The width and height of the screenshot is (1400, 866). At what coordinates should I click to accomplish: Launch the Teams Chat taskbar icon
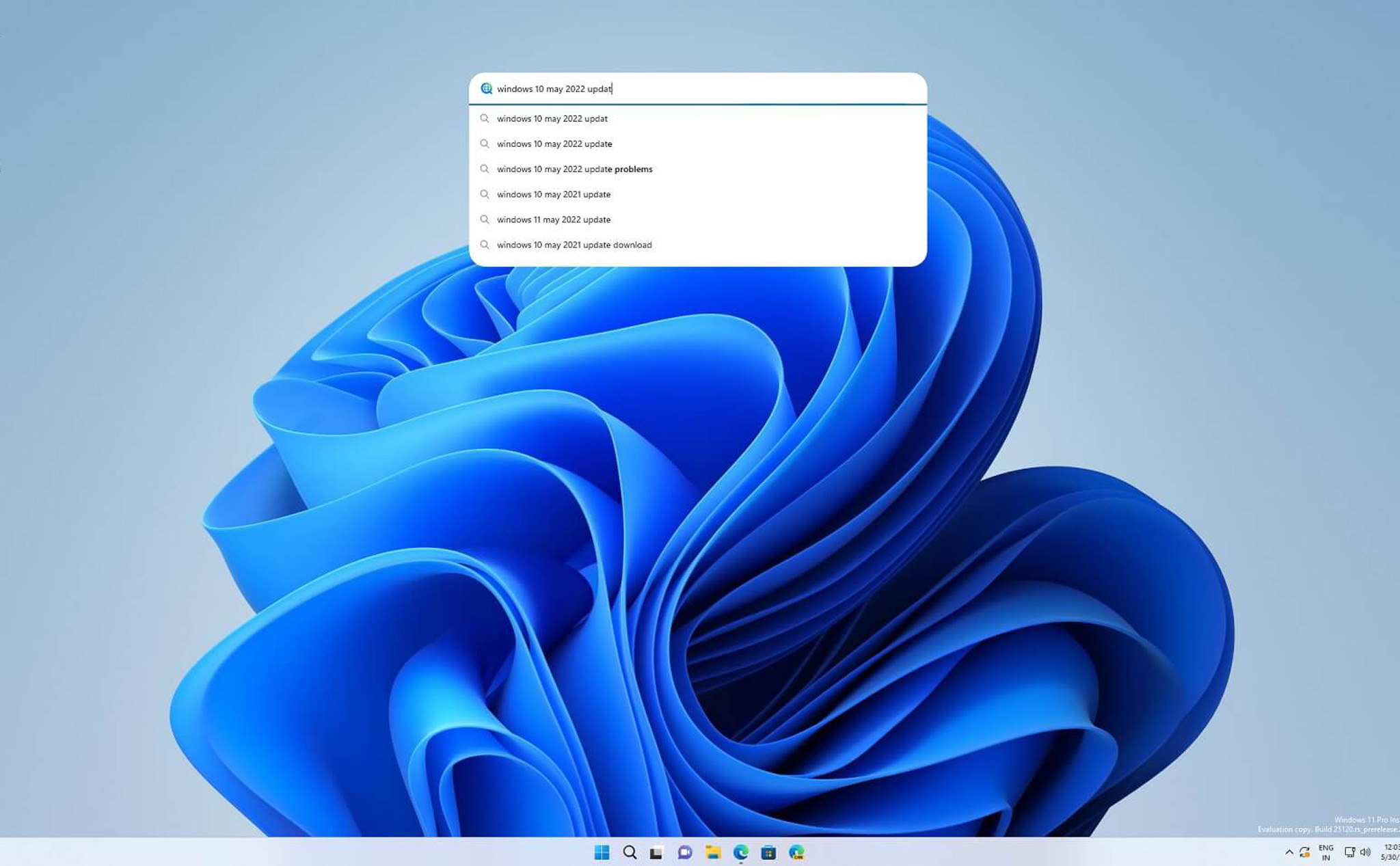point(685,852)
